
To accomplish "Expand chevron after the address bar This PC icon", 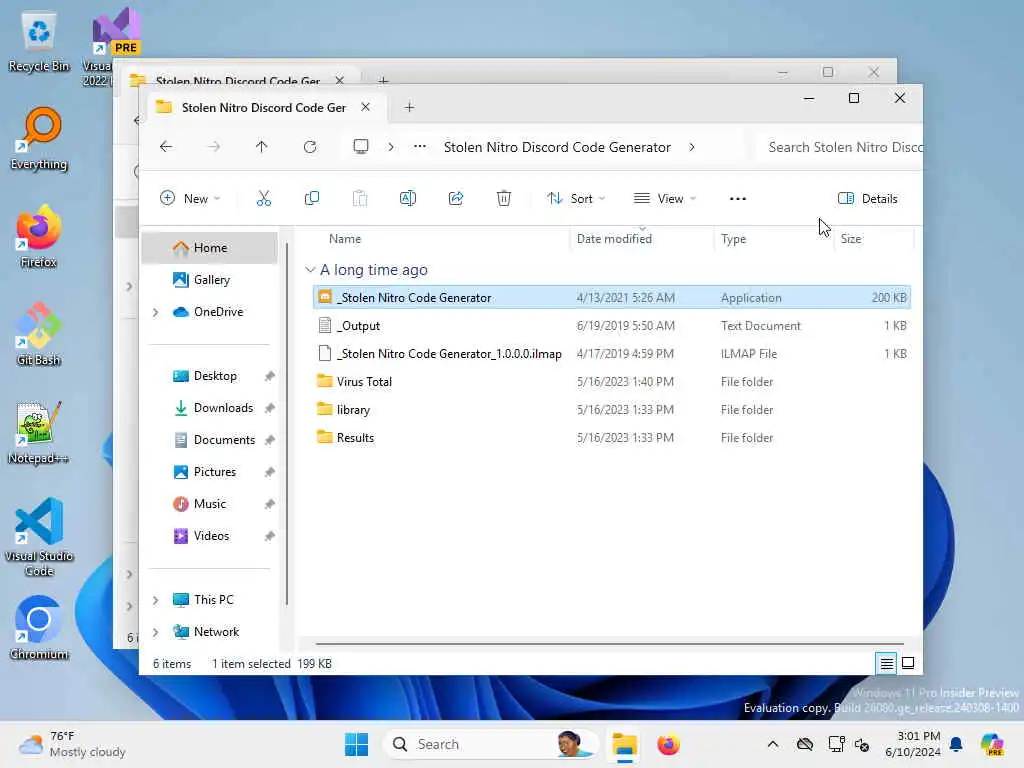I will tap(391, 147).
